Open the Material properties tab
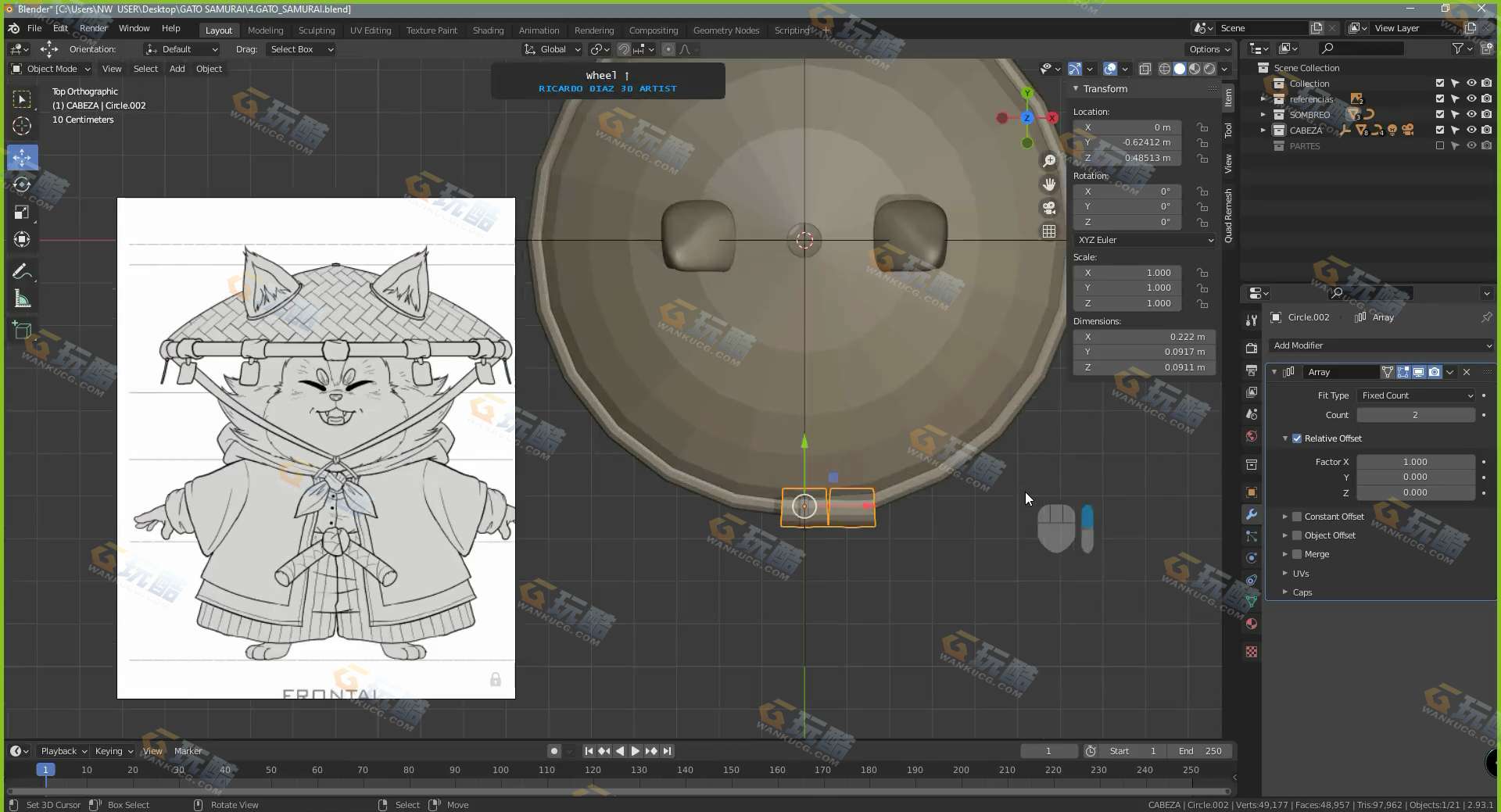Screen dimensions: 1501x812 pyautogui.click(x=1252, y=624)
